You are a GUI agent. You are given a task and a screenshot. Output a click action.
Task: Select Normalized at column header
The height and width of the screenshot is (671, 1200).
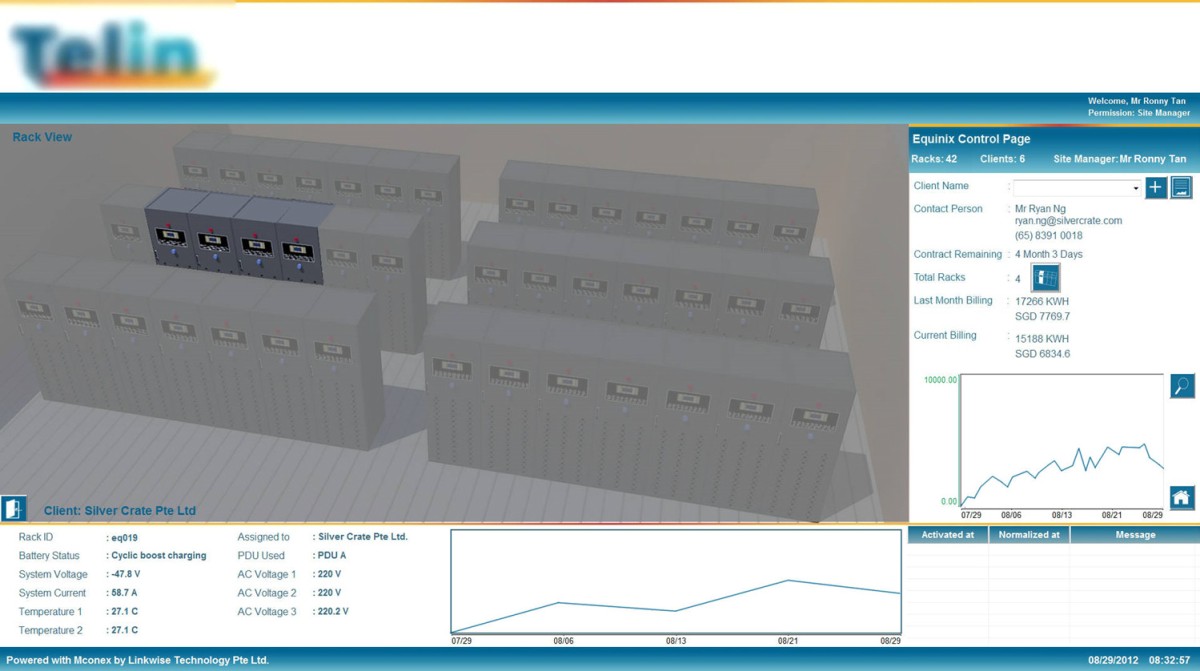click(1029, 535)
